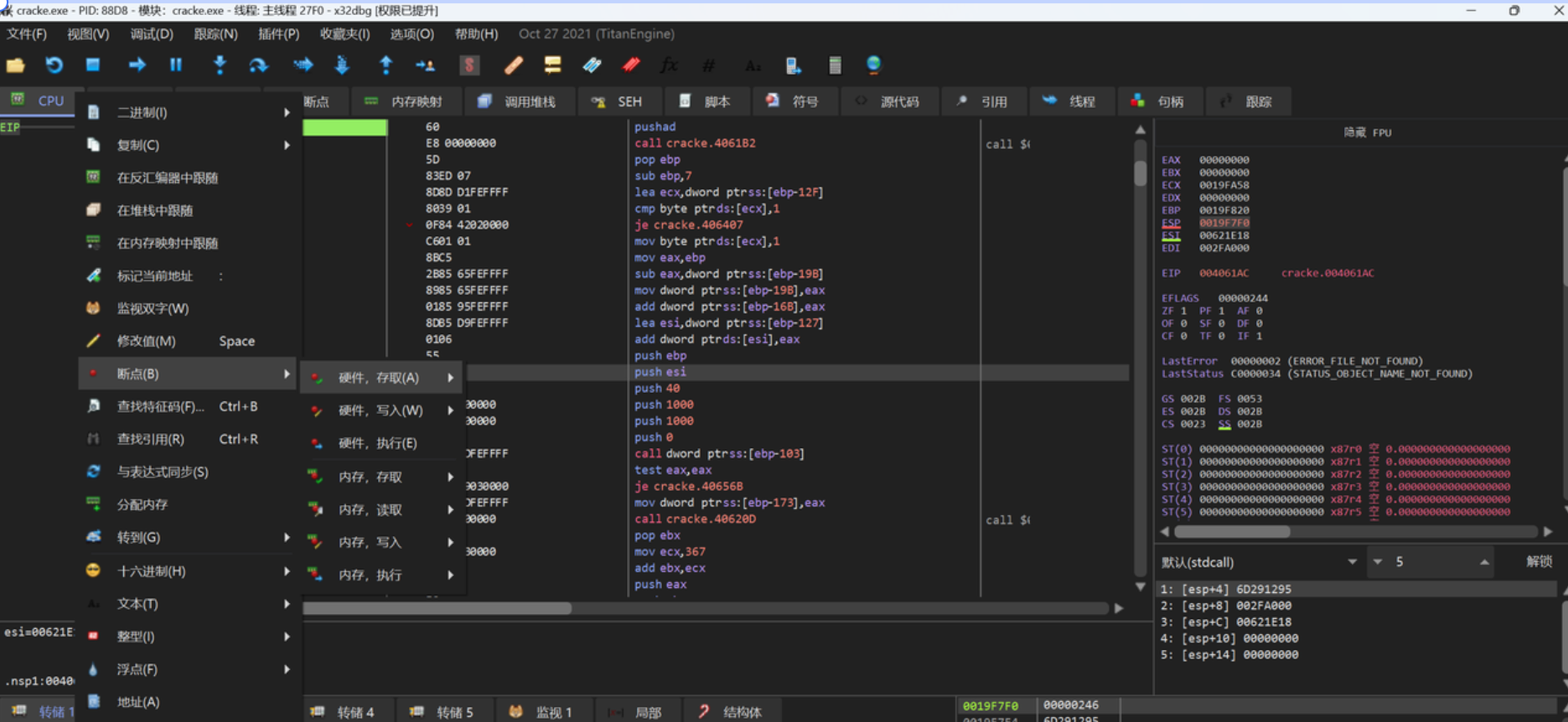Click the Step Over icon
1568x722 pixels.
coord(258,65)
